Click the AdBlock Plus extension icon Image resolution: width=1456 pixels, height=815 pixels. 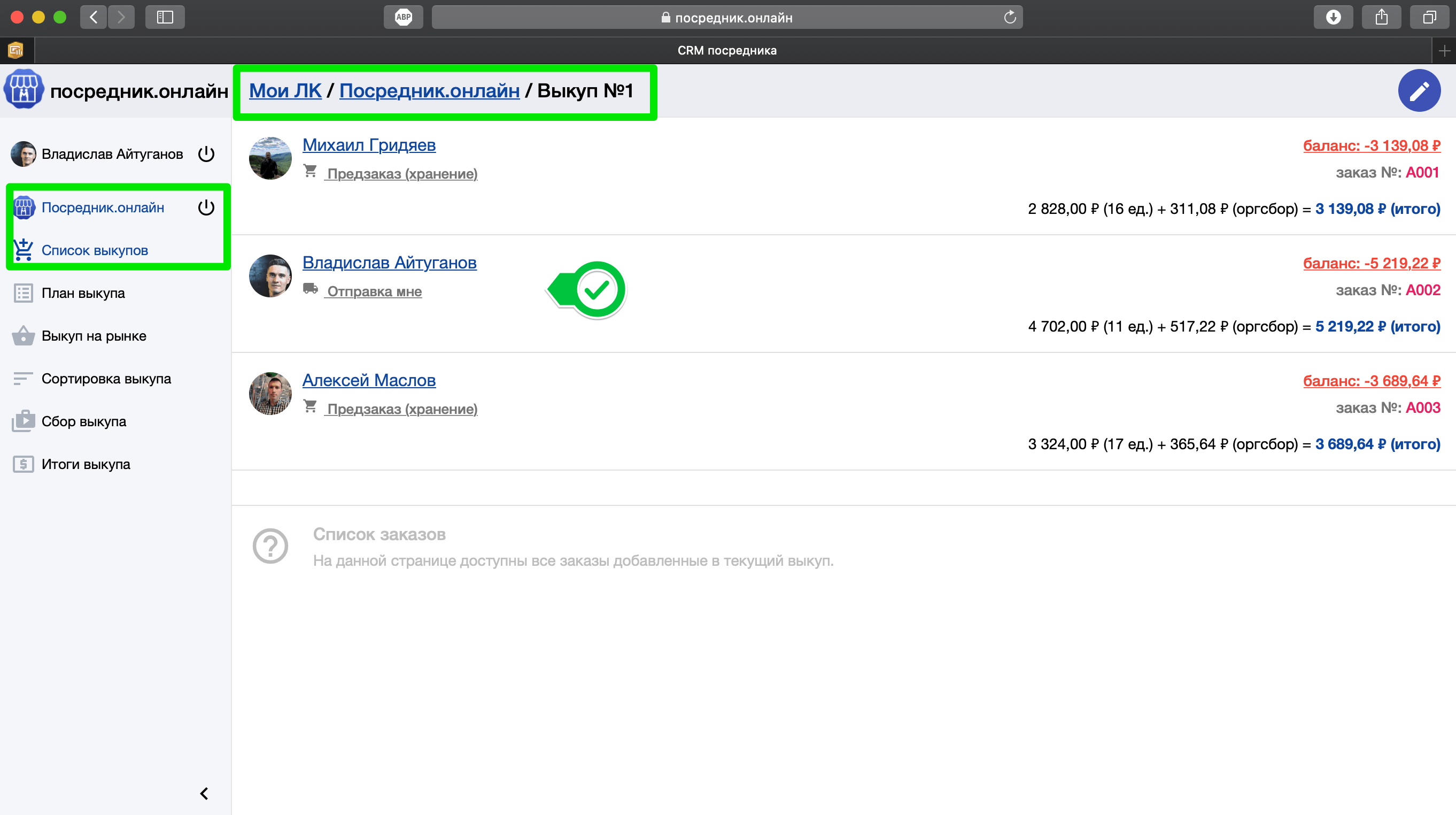(403, 17)
